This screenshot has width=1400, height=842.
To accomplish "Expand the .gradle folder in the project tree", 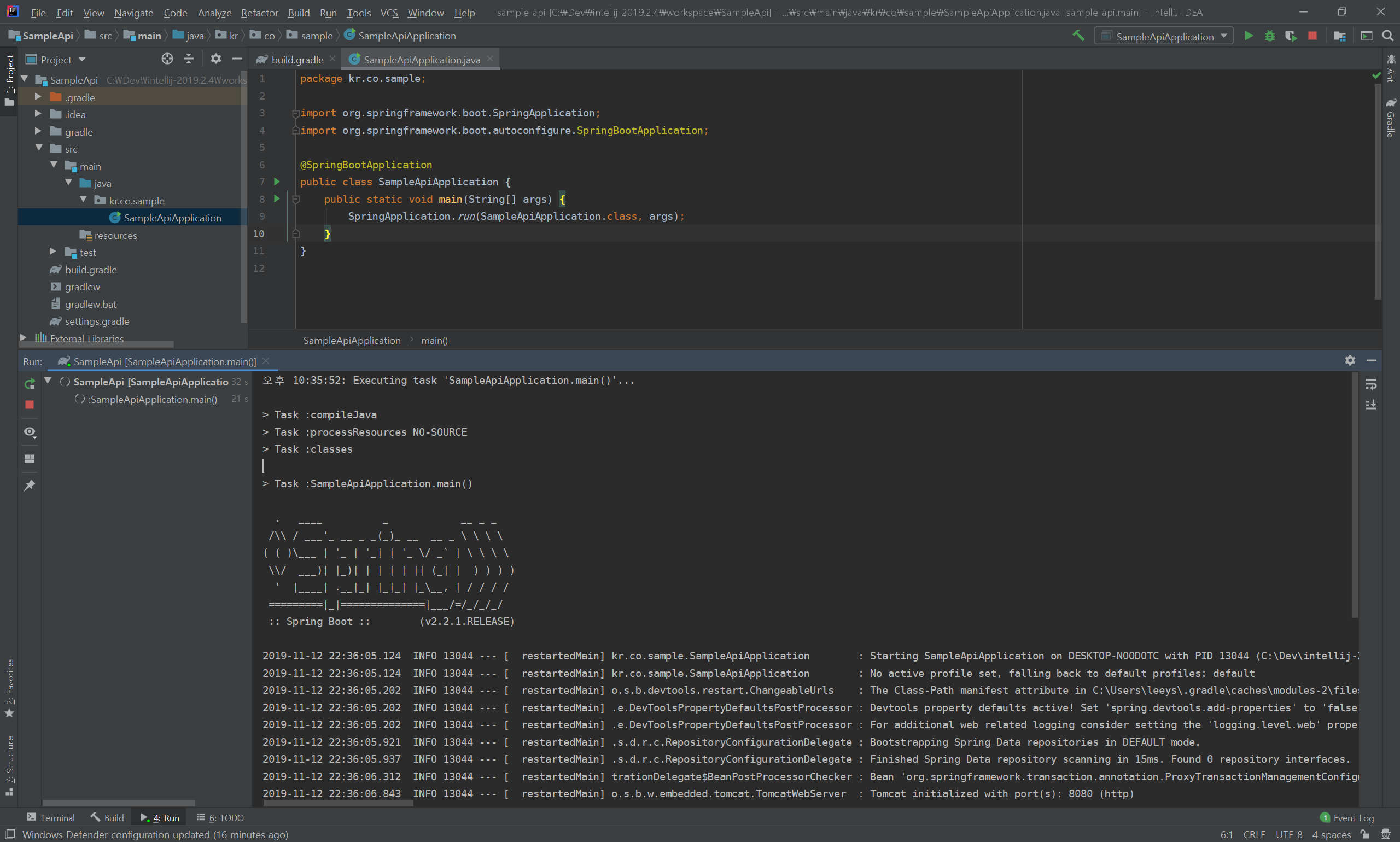I will (x=38, y=97).
